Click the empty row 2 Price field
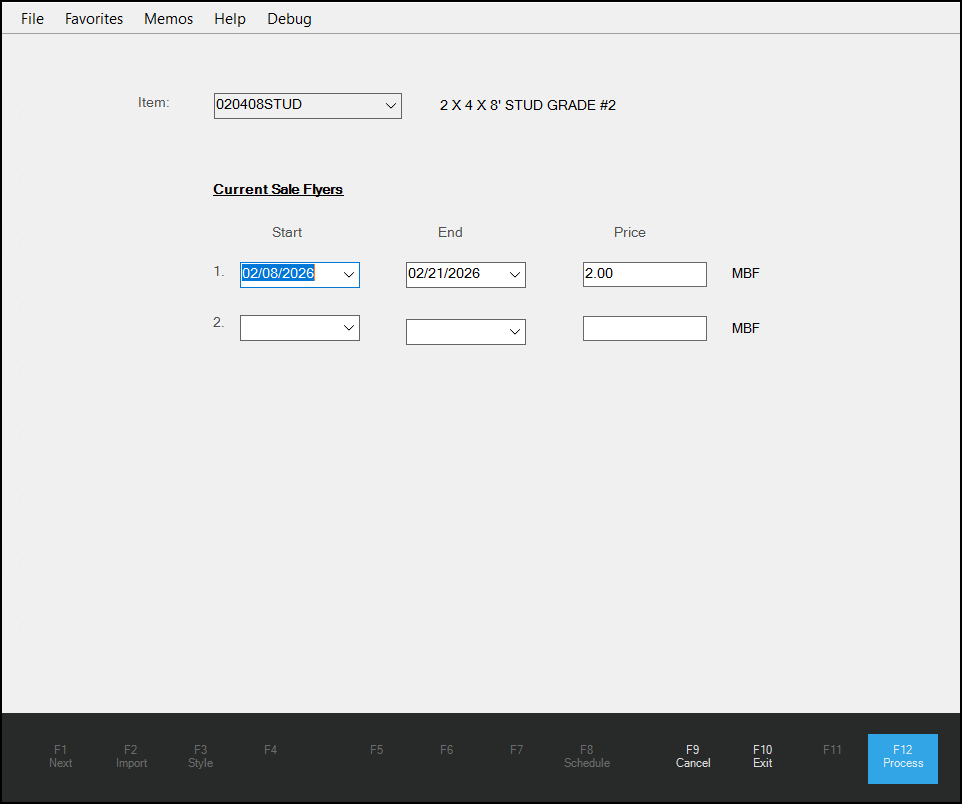962x804 pixels. (644, 327)
